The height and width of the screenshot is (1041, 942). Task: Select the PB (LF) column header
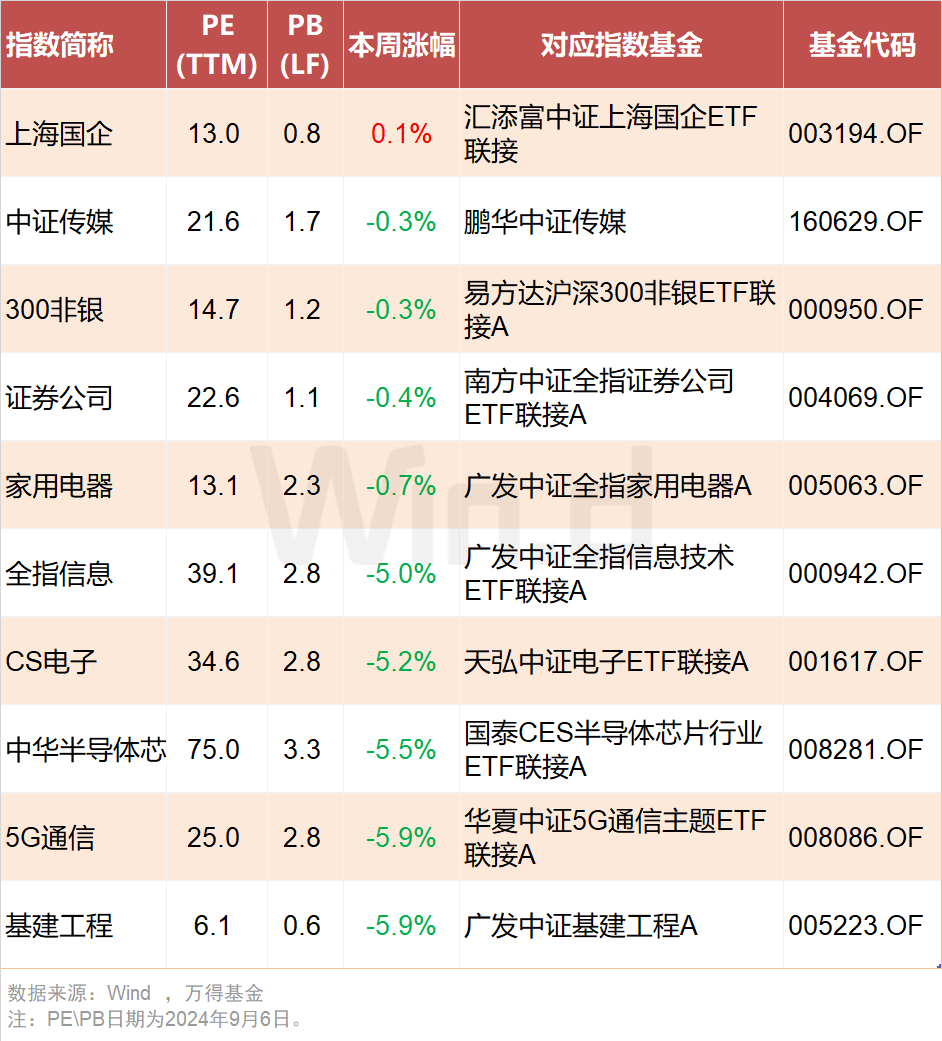[x=304, y=45]
